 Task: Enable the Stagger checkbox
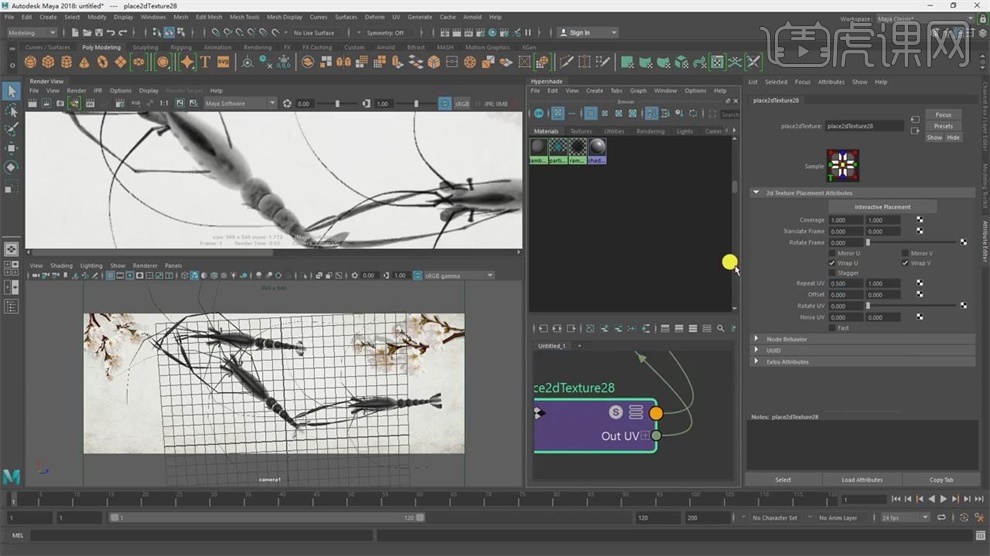[x=832, y=272]
